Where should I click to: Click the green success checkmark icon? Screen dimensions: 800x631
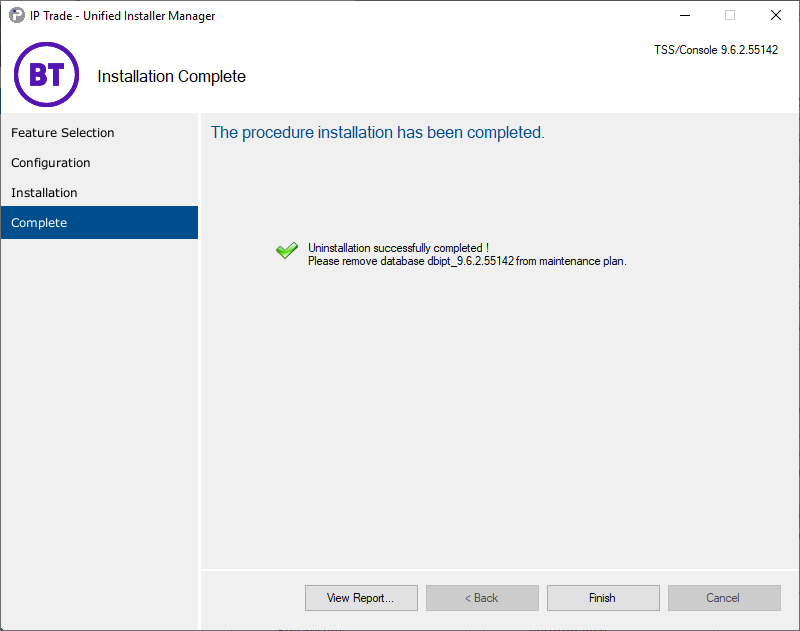click(x=287, y=250)
